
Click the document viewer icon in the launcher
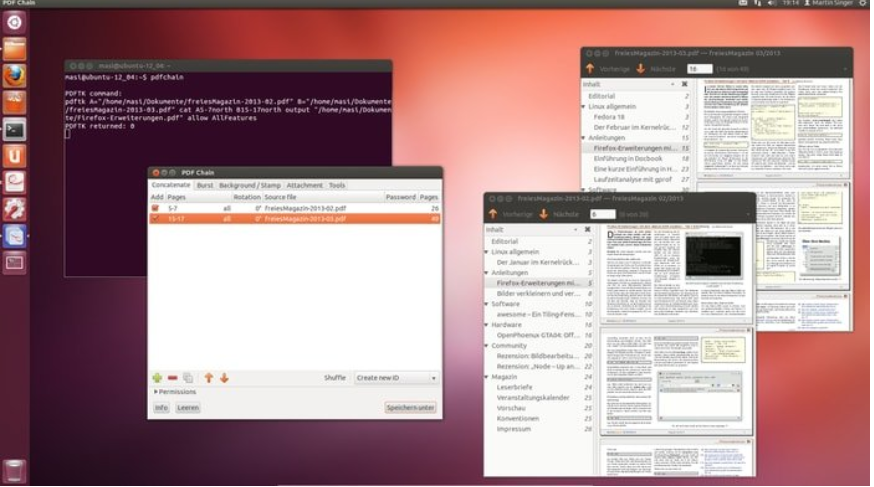click(x=14, y=183)
